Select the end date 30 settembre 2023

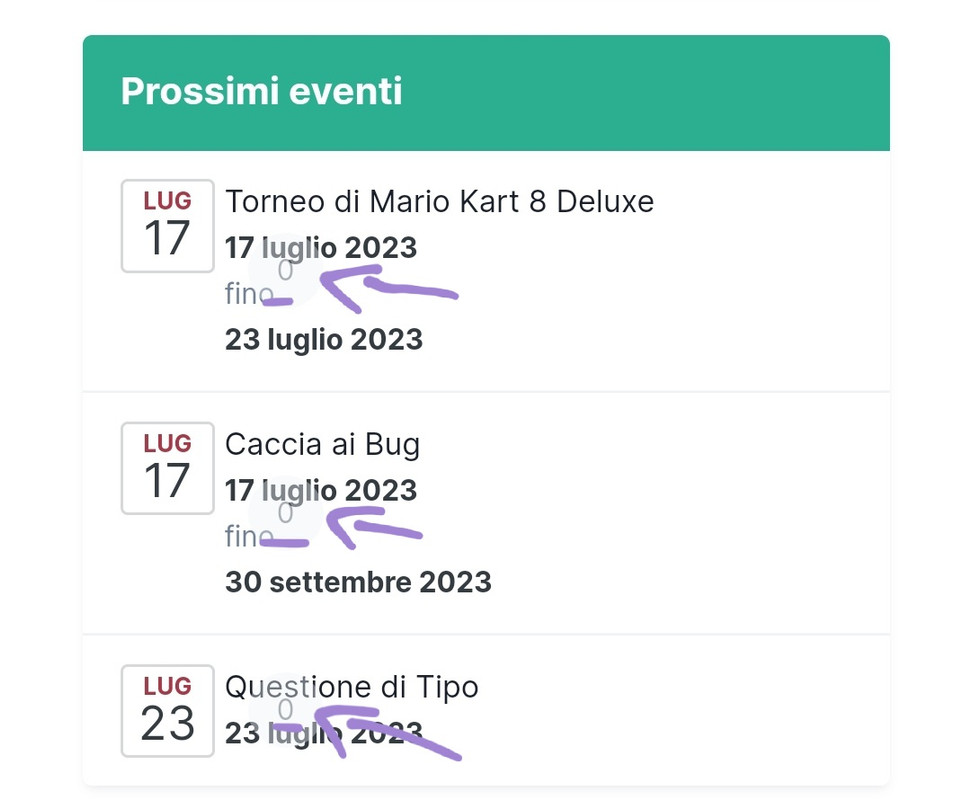click(x=357, y=582)
